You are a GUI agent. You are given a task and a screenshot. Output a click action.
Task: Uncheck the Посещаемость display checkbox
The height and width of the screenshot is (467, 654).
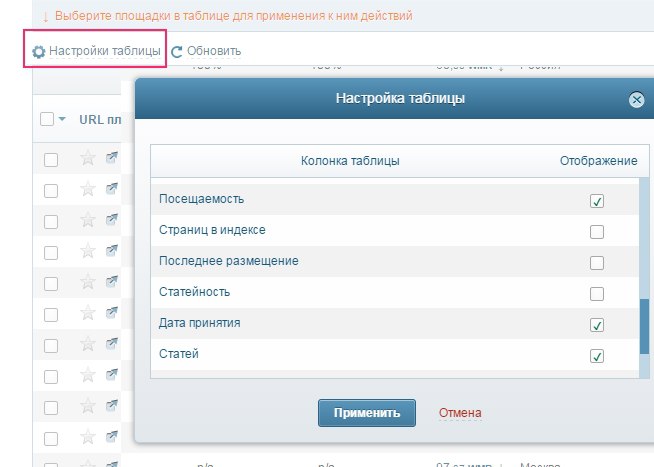[x=597, y=201]
